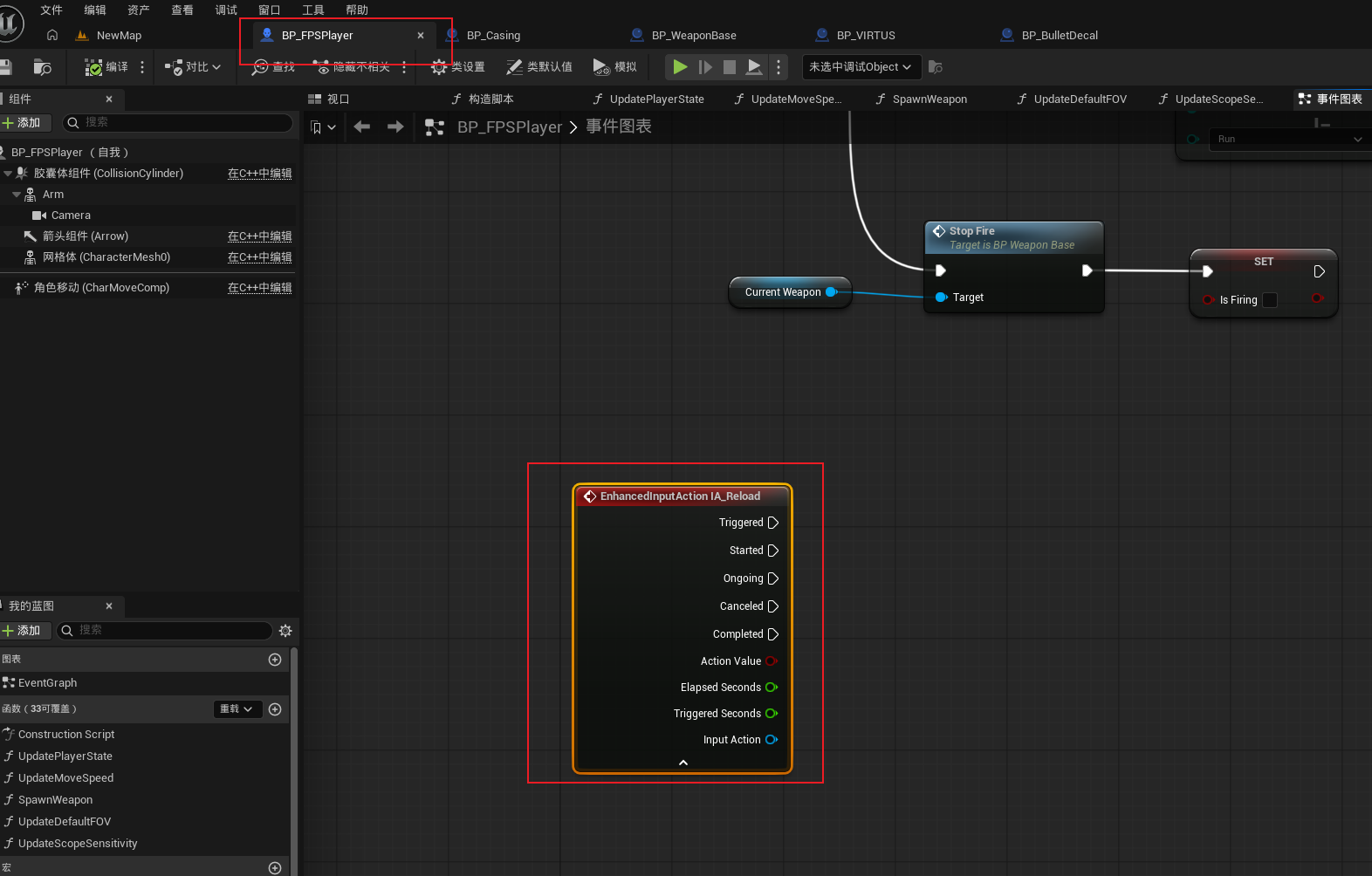Open compile options three-dot menu

point(142,67)
